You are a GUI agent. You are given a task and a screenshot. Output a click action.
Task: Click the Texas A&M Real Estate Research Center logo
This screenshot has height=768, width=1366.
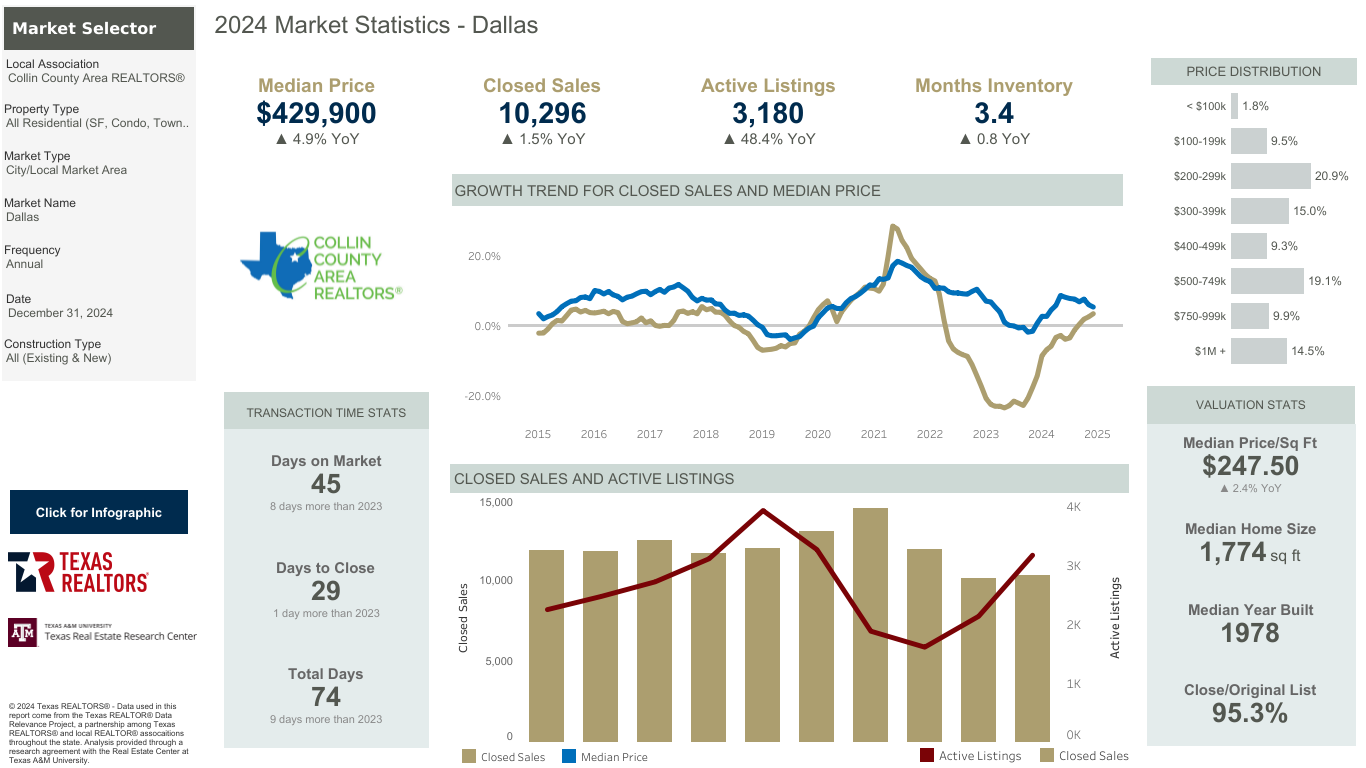pyautogui.click(x=102, y=632)
